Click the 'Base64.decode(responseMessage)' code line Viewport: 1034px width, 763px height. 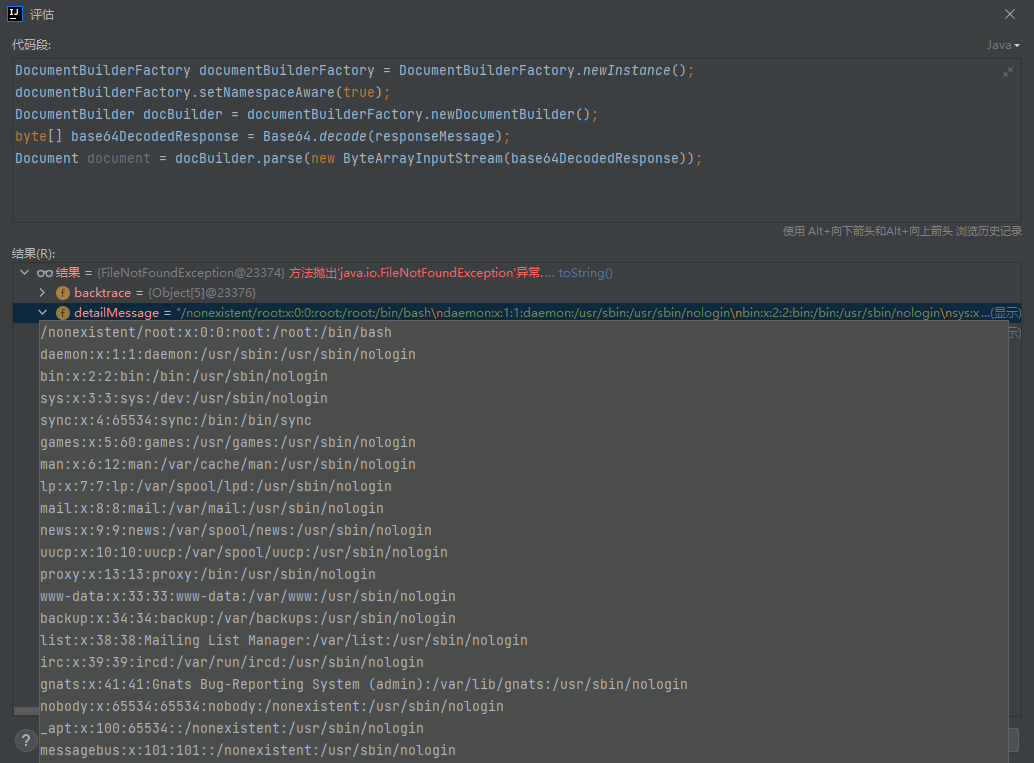(262, 137)
